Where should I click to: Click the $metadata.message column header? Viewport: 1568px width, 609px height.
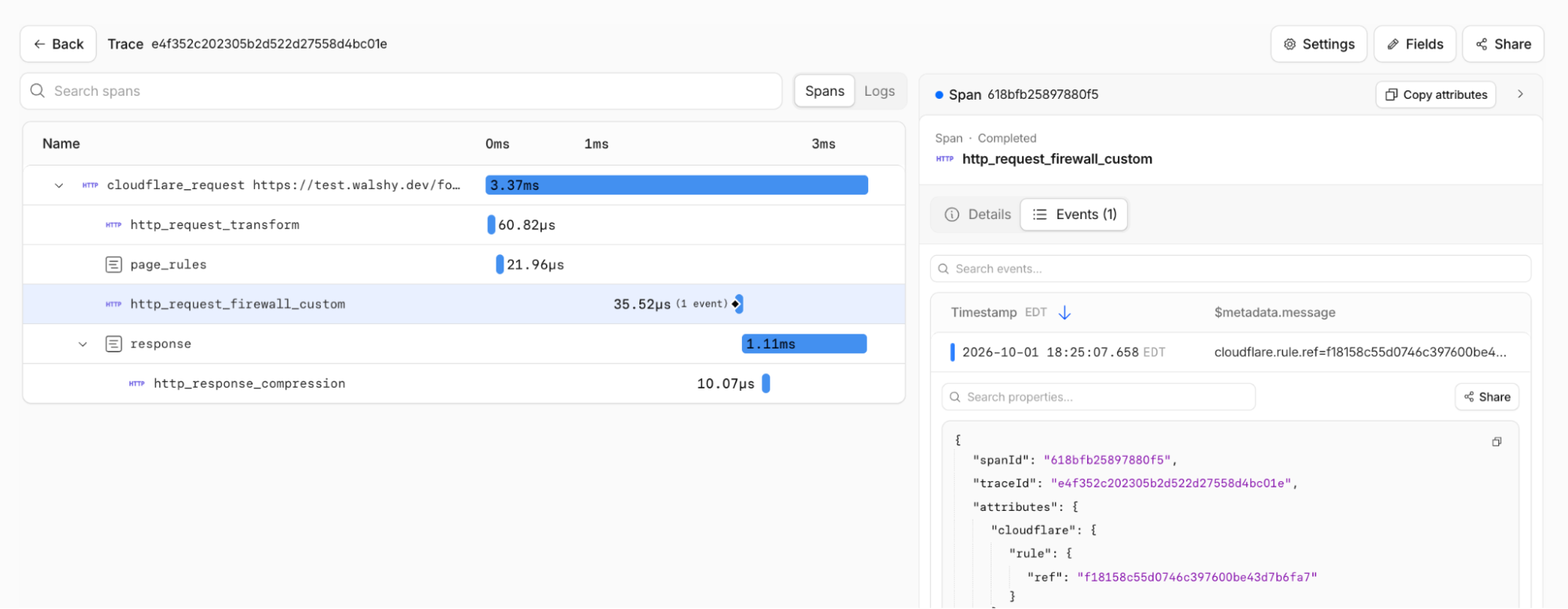(1275, 312)
